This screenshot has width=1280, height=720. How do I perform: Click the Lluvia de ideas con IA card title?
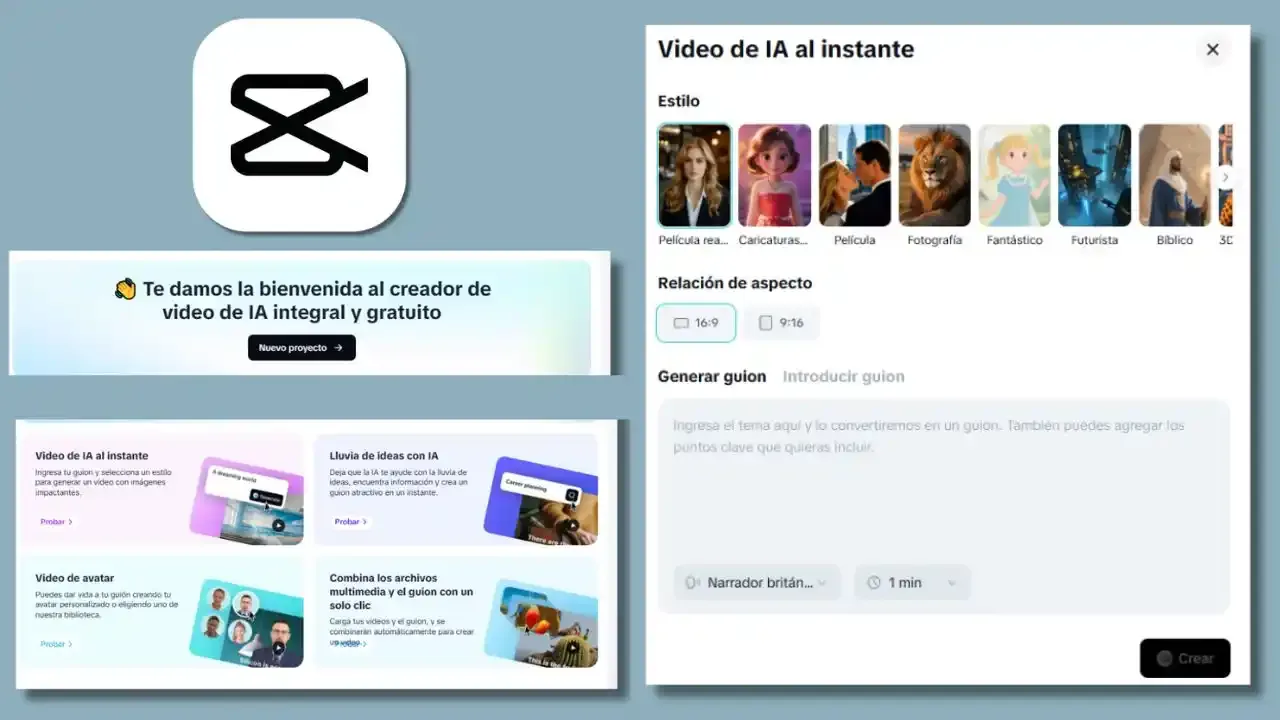tap(384, 456)
